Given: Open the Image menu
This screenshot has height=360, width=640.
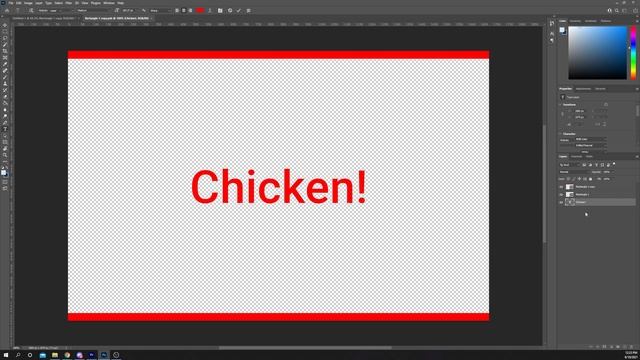Looking at the screenshot, I should pos(28,3).
